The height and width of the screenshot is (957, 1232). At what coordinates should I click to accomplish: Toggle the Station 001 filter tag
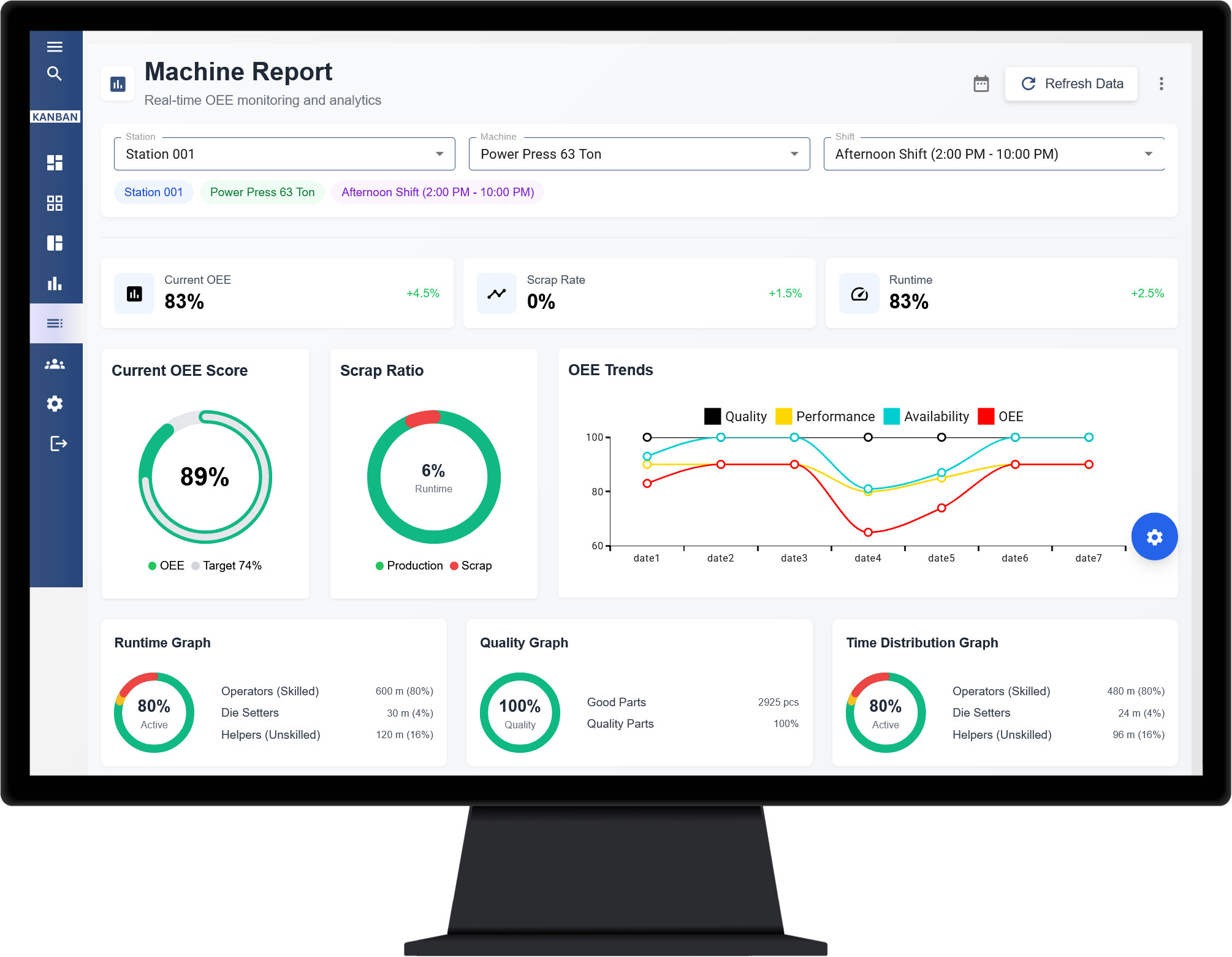pyautogui.click(x=153, y=192)
